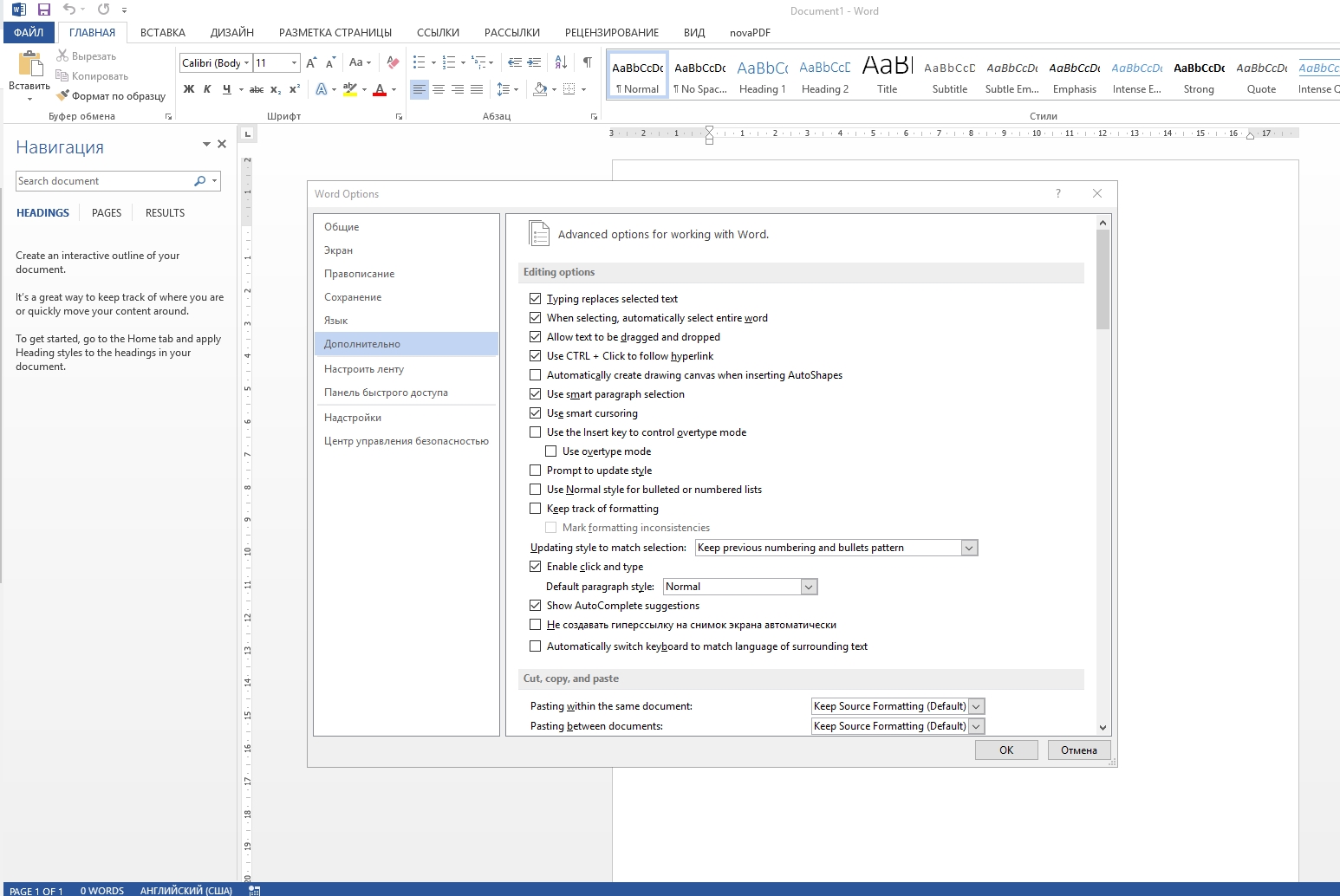1340x896 pixels.
Task: Click the numbered list icon
Action: pyautogui.click(x=448, y=62)
